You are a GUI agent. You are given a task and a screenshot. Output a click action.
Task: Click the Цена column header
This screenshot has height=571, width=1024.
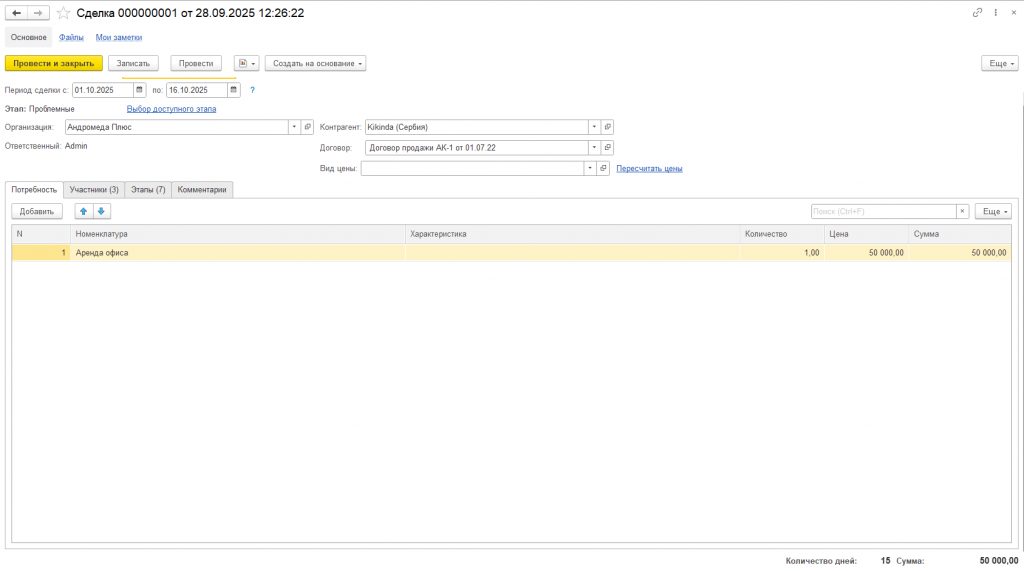pos(866,234)
